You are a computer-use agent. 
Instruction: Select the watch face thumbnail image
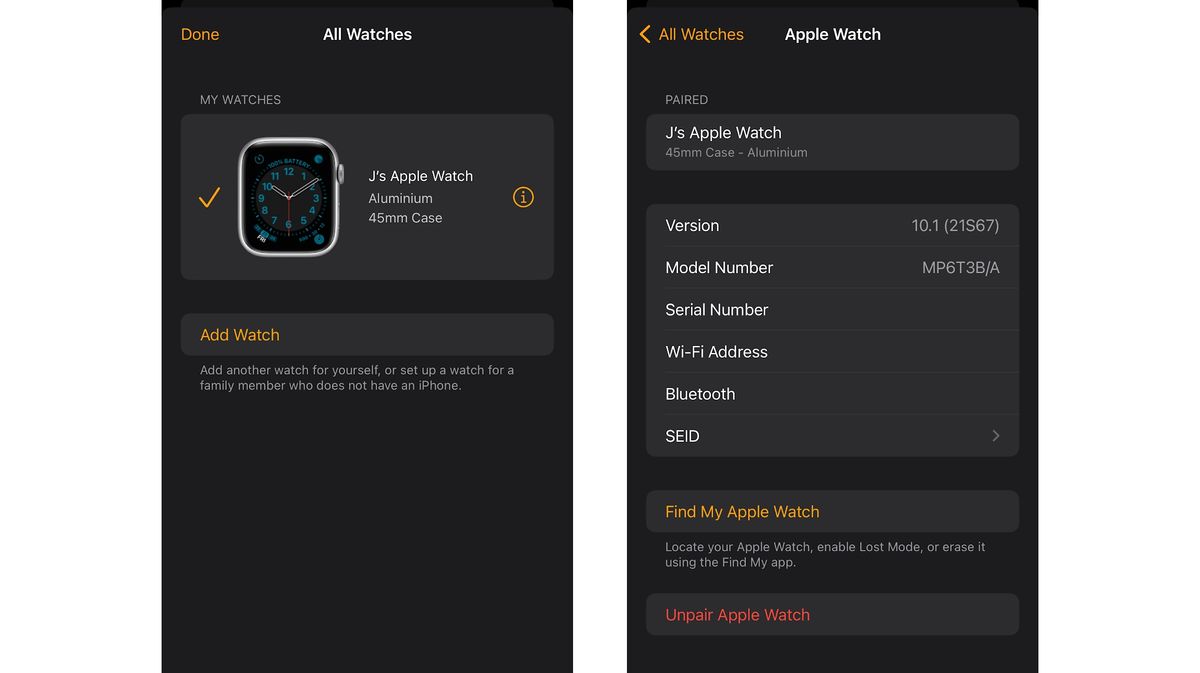pyautogui.click(x=288, y=197)
